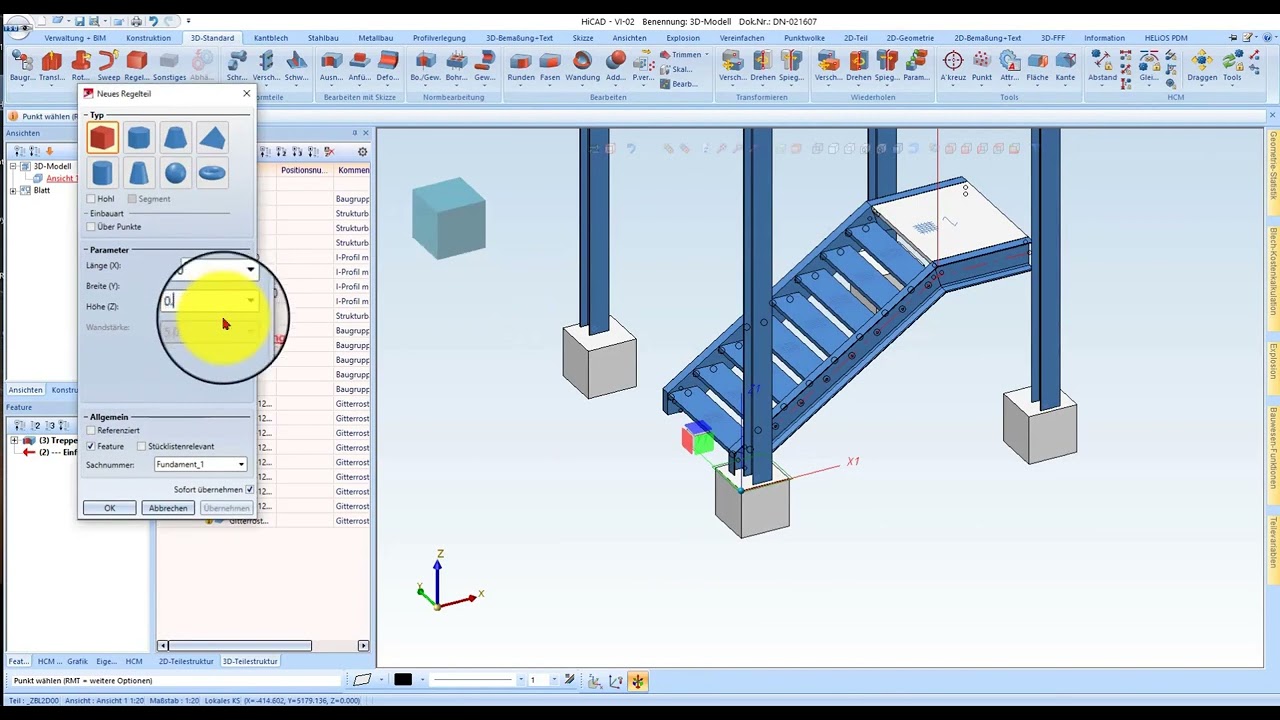
Task: Click the Bohrung tool
Action: (x=457, y=67)
